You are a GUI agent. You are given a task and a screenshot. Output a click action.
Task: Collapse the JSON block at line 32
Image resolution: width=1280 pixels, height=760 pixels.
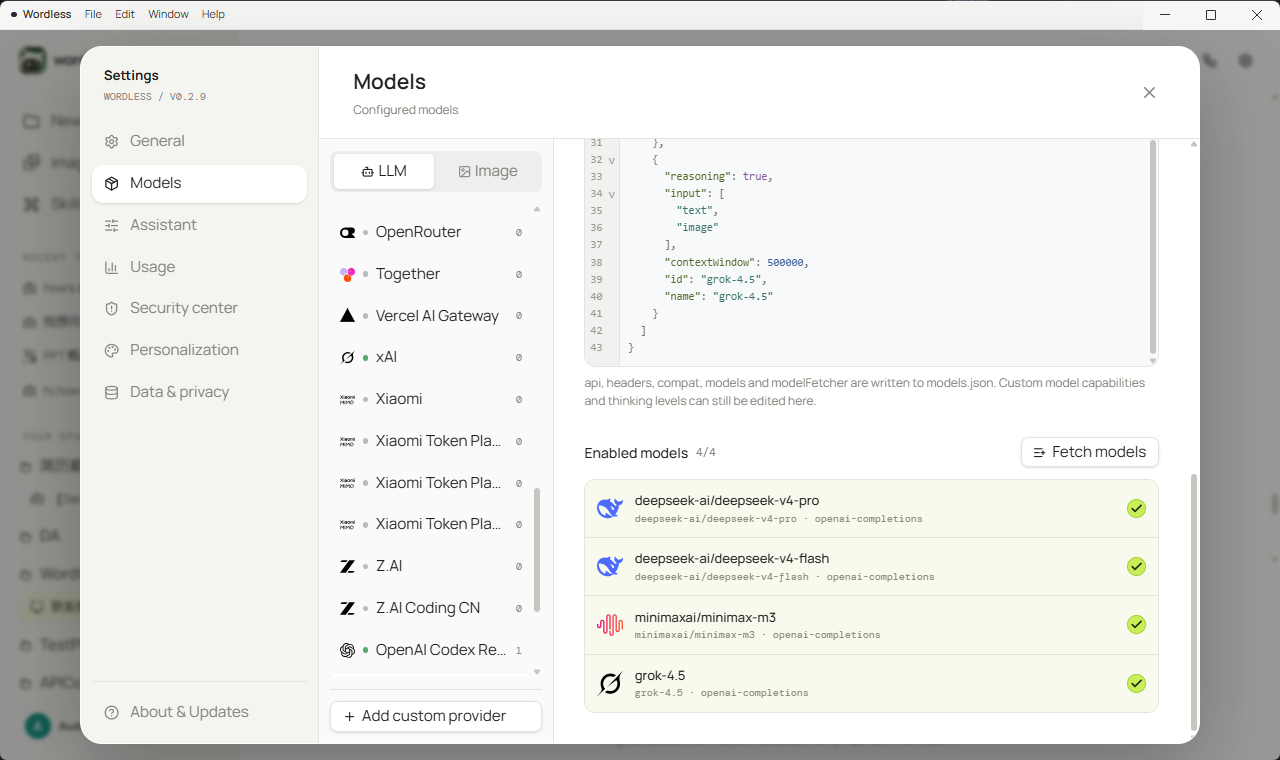(611, 160)
